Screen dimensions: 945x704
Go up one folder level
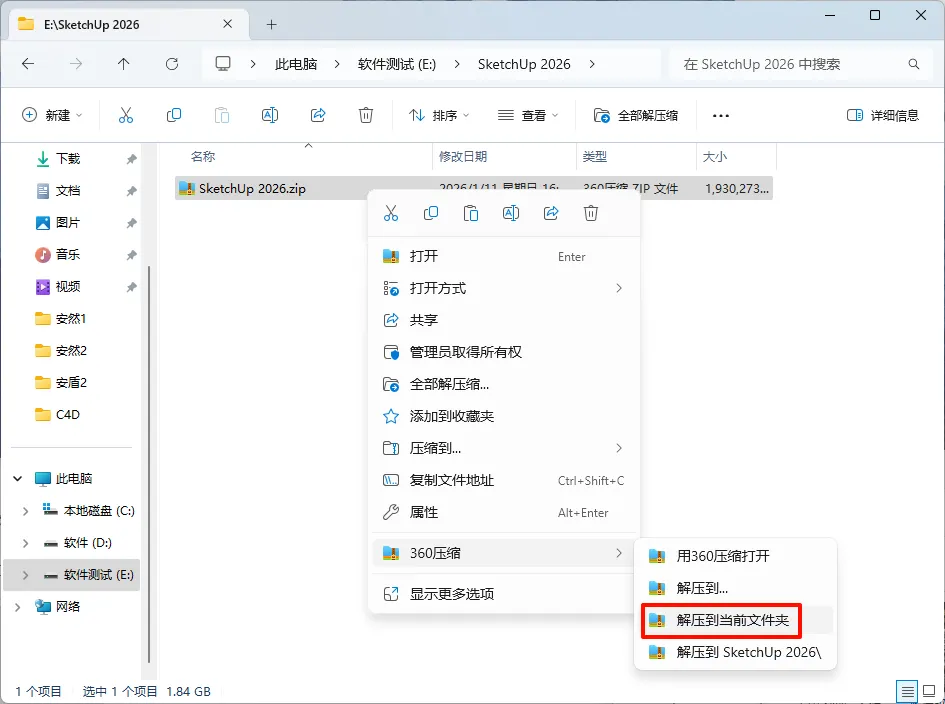(124, 64)
